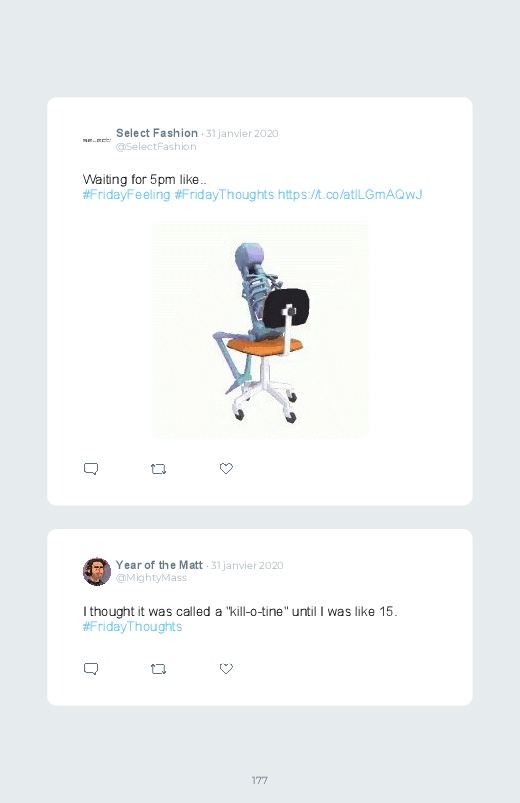Open the #FridayFeeling hashtag
Image resolution: width=520 pixels, height=803 pixels.
point(126,195)
